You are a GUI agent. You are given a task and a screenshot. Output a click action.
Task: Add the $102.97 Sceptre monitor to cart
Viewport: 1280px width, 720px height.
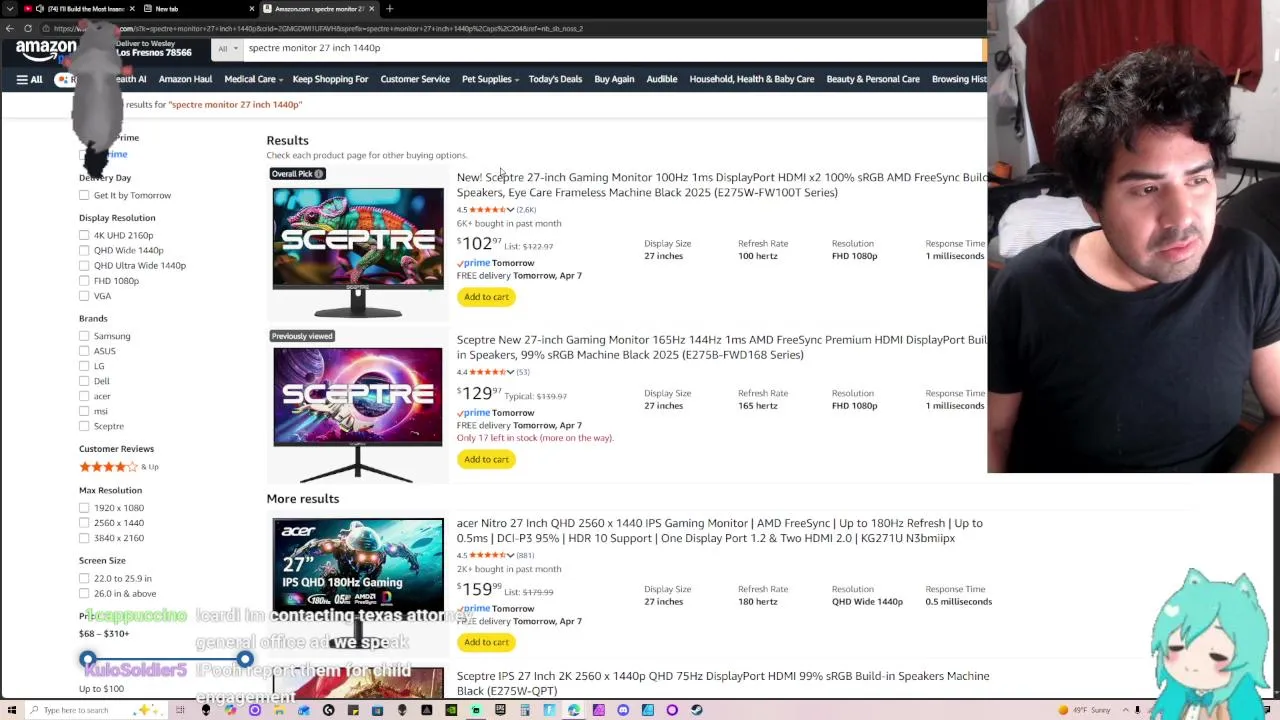click(486, 297)
